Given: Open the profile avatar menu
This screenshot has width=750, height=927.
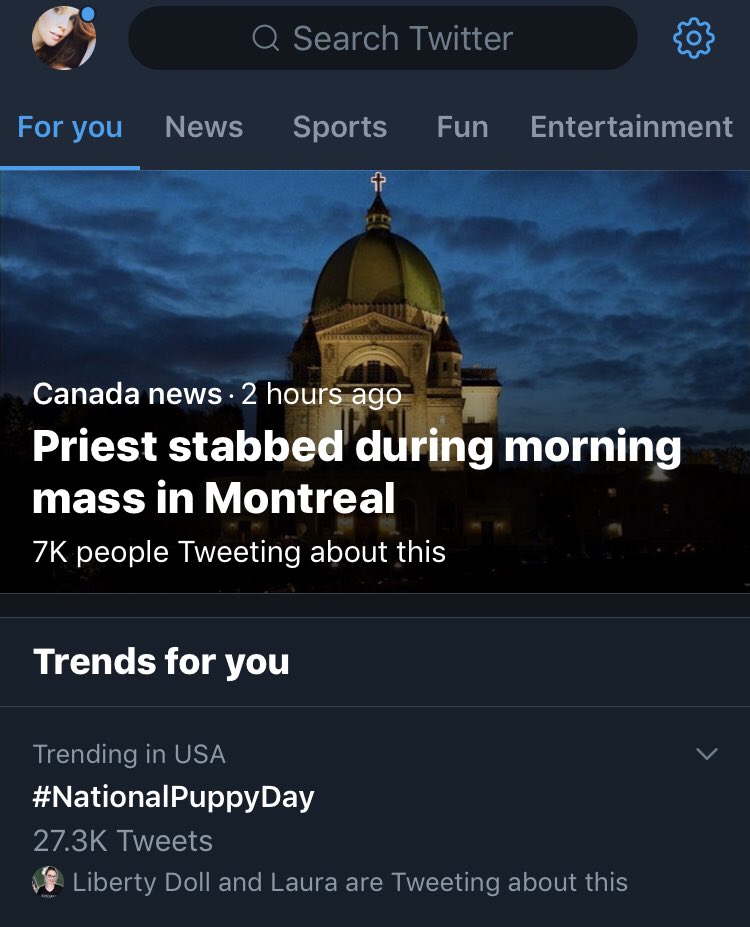Looking at the screenshot, I should (65, 39).
